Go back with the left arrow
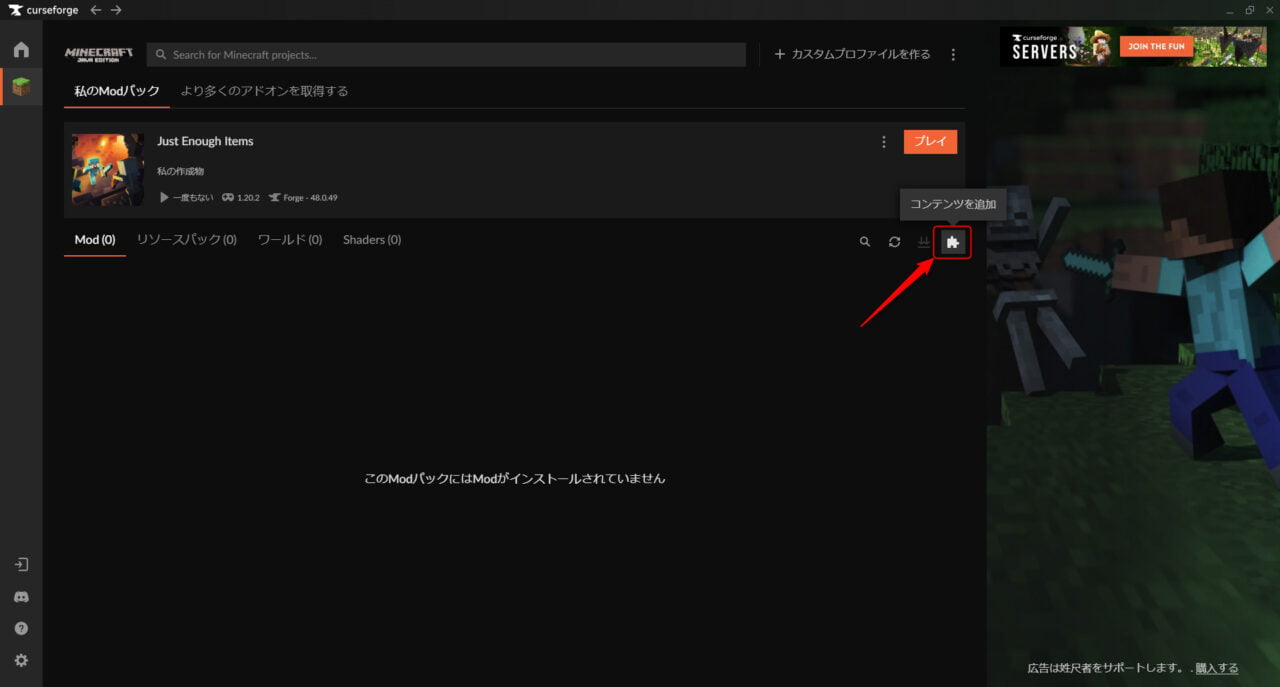1280x687 pixels. coord(96,9)
